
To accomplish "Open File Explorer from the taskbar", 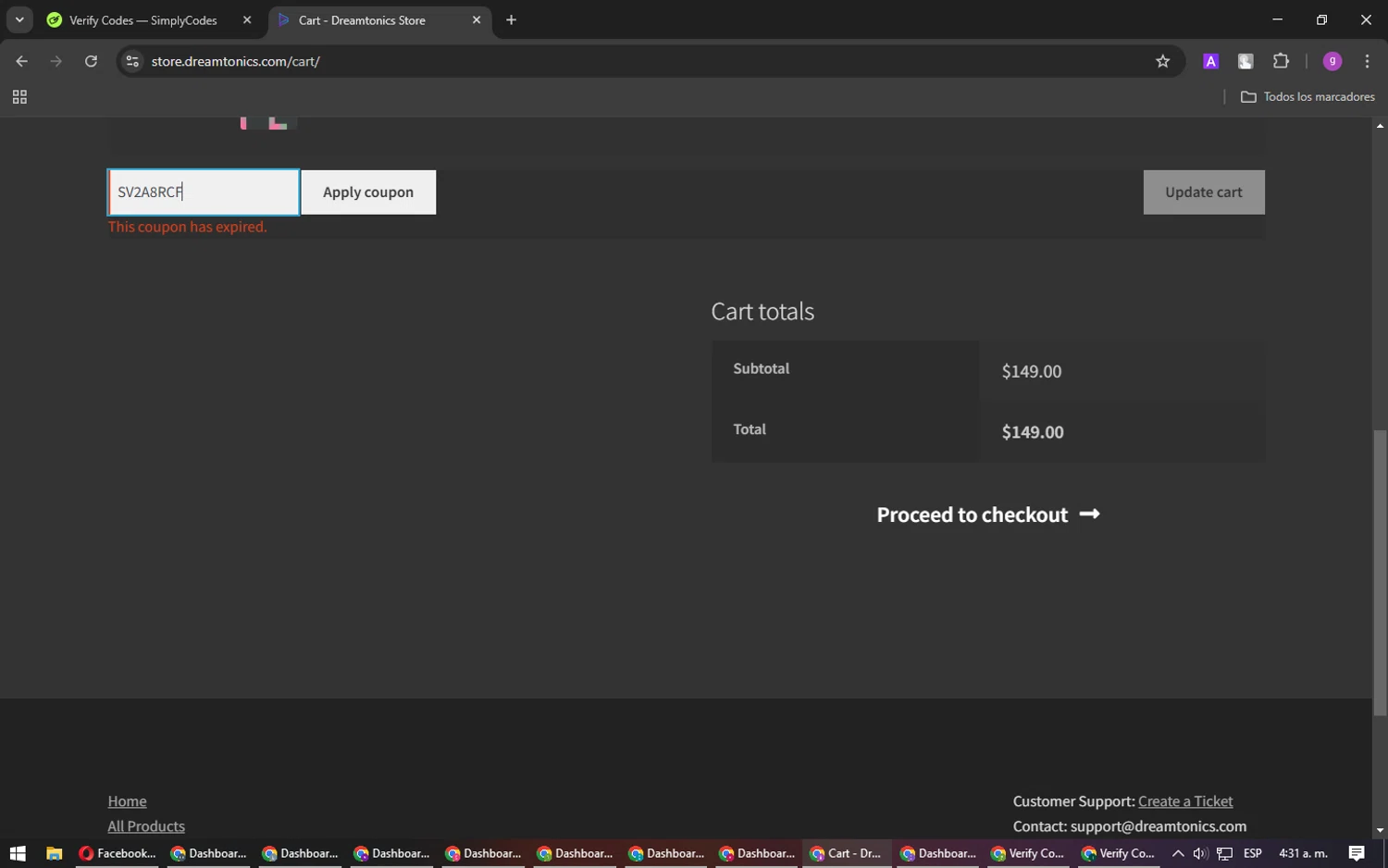I will point(54,853).
